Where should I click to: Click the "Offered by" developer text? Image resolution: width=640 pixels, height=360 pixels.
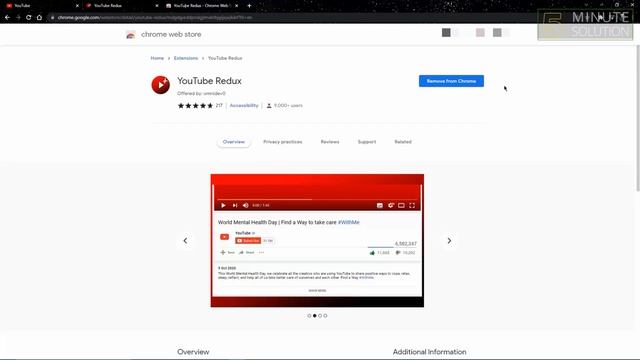201,93
